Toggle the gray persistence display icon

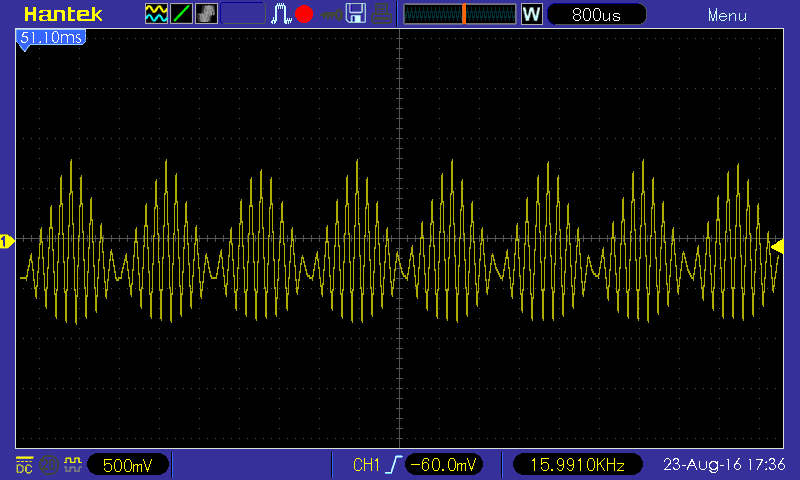coord(206,14)
